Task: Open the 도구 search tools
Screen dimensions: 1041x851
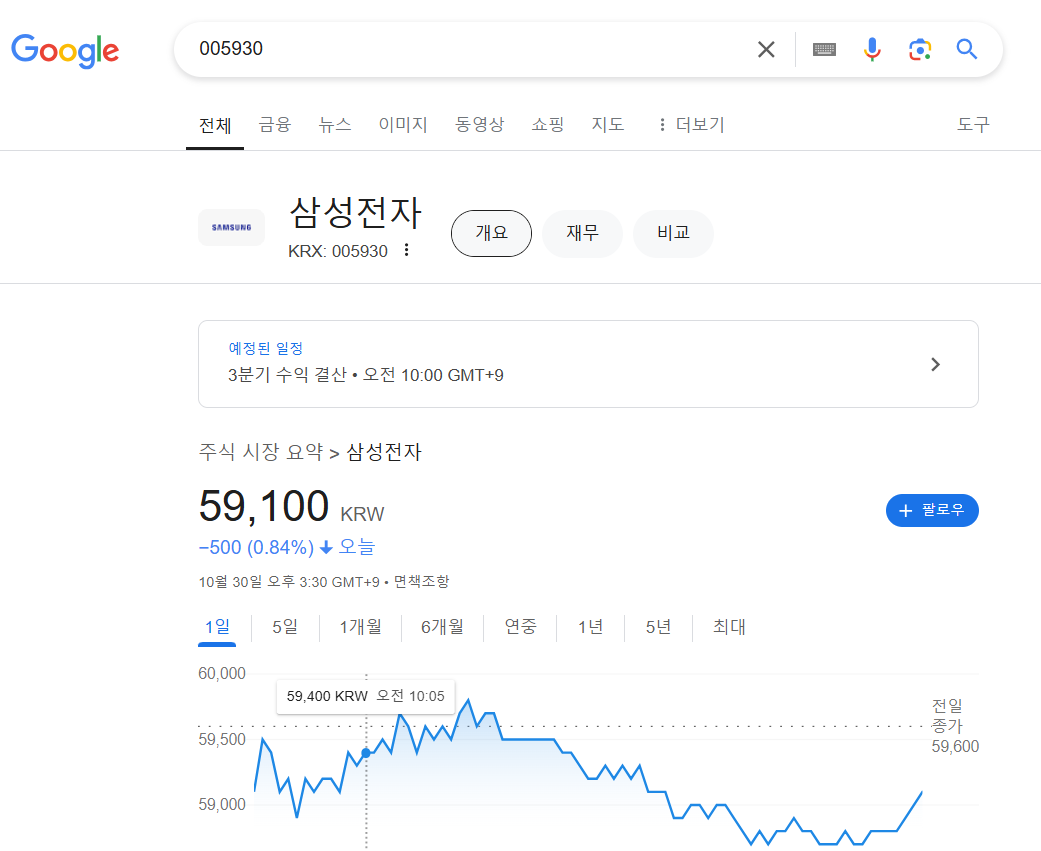Action: (x=973, y=124)
